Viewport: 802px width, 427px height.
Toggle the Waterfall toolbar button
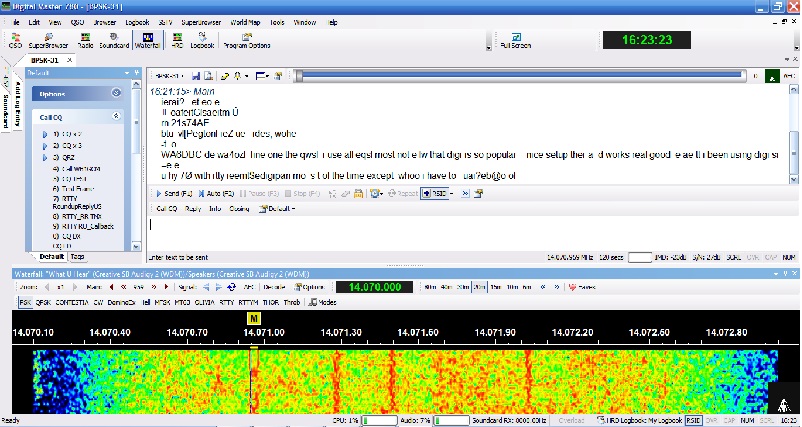pyautogui.click(x=147, y=40)
